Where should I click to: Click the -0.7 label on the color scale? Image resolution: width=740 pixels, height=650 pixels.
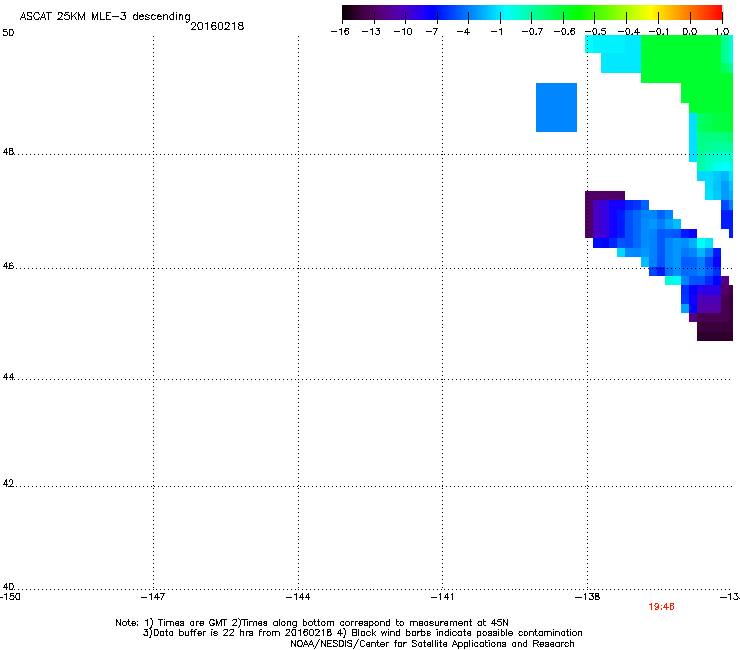coord(532,32)
